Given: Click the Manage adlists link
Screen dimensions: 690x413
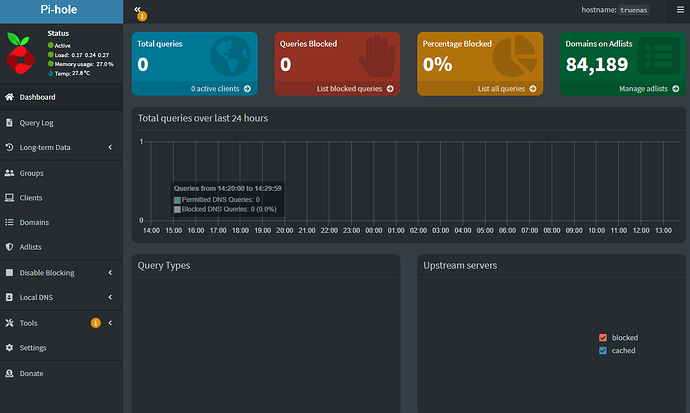Looking at the screenshot, I should click(647, 89).
